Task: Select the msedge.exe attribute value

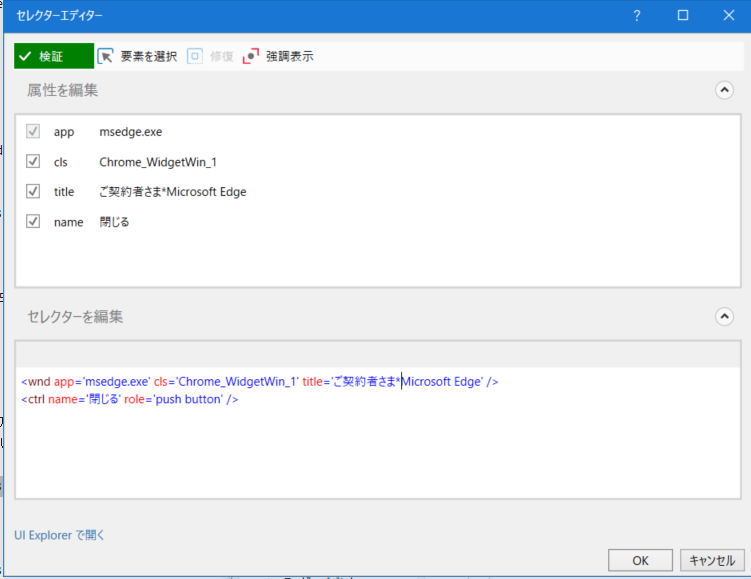Action: point(131,132)
